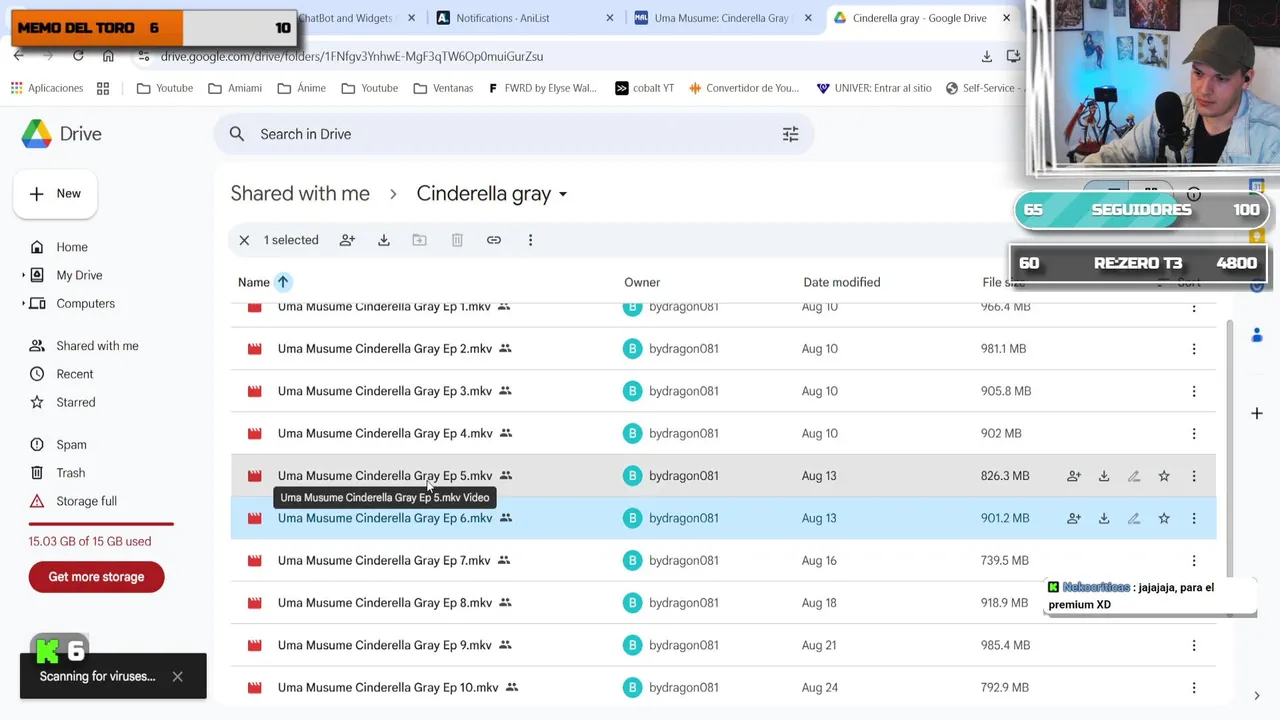Share the Ep 6.mkv file via row icon
The width and height of the screenshot is (1280, 720).
click(1074, 518)
